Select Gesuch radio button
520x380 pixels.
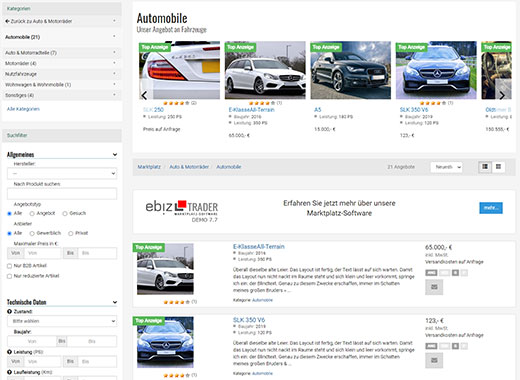(65, 213)
